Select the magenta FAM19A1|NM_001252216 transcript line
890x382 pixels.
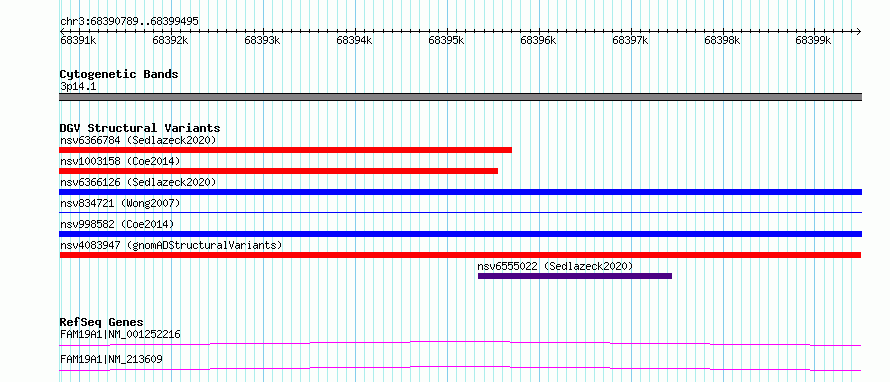click(460, 343)
